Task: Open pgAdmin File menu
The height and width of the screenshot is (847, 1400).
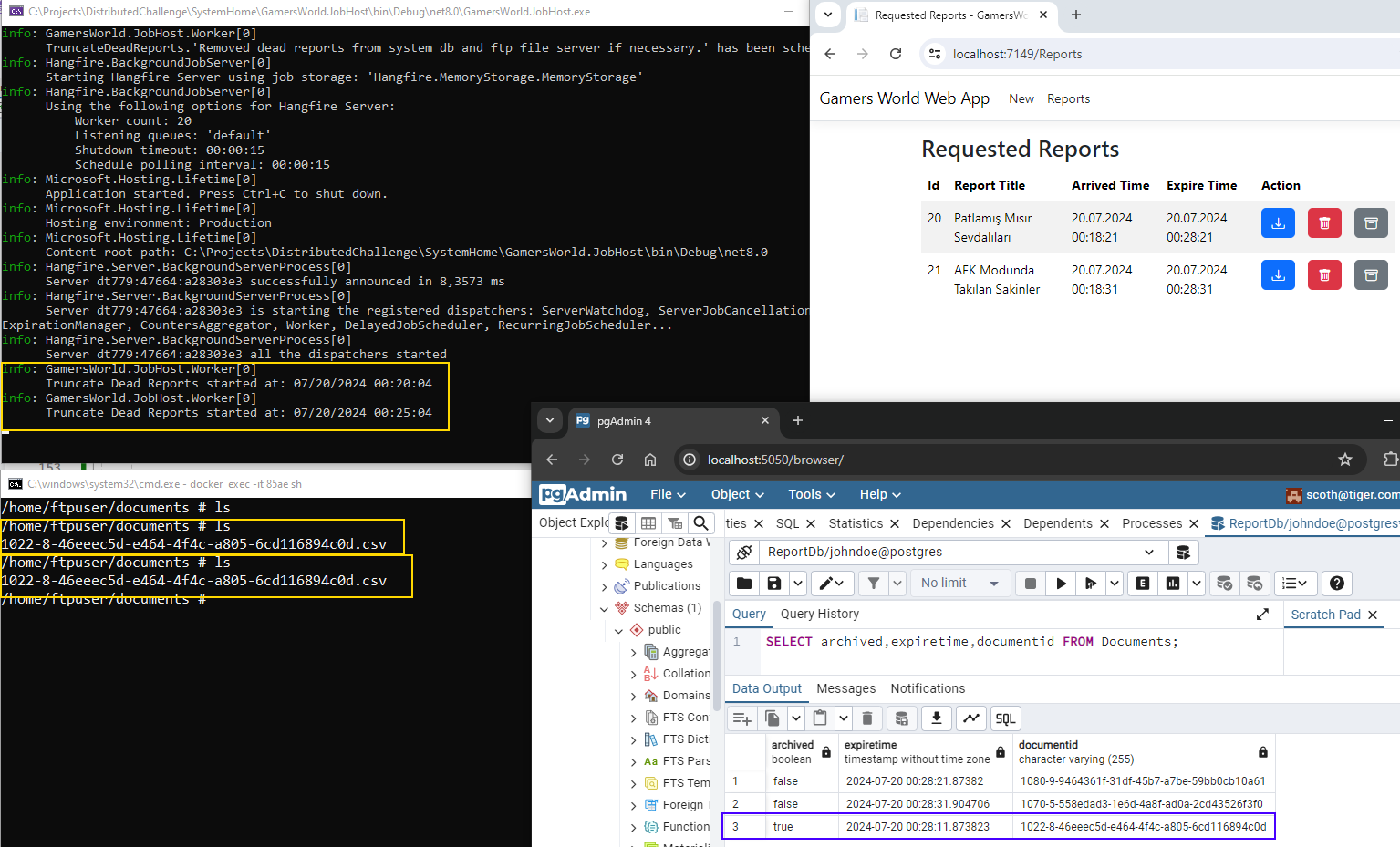Action: tap(668, 494)
